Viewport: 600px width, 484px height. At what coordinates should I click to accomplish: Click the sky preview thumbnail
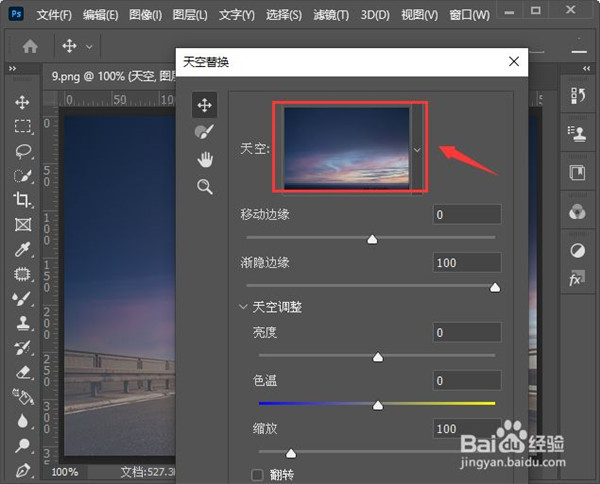346,147
